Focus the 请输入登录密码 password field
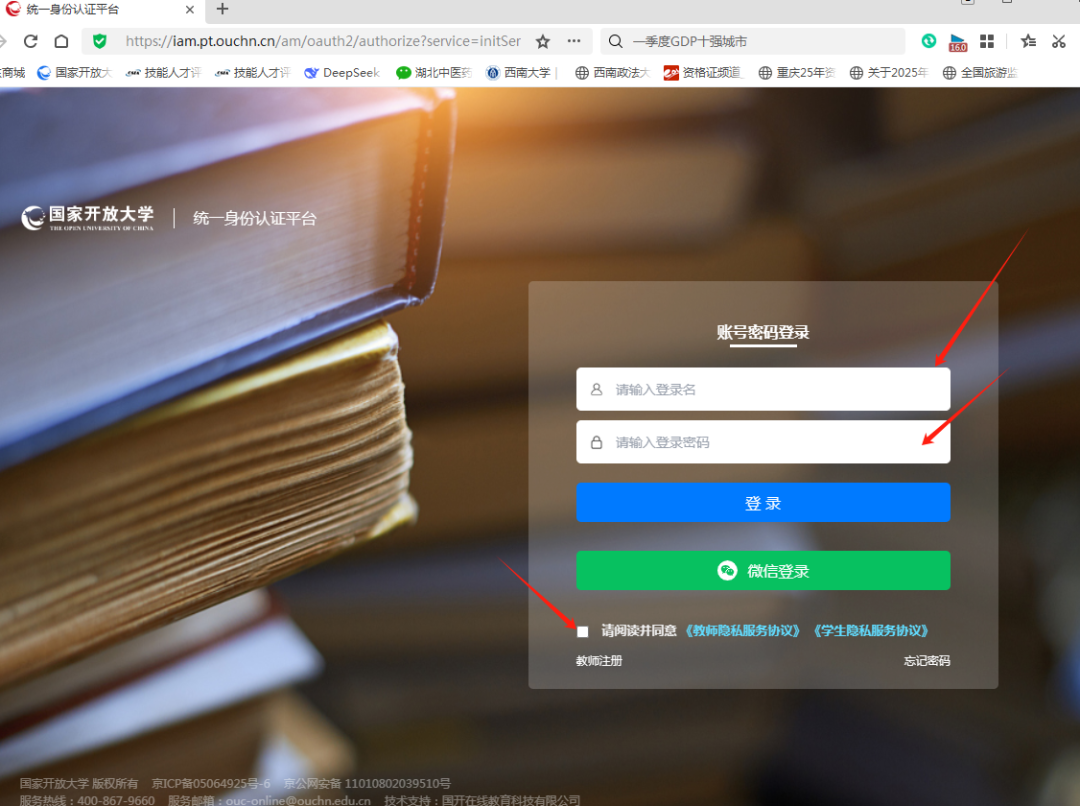This screenshot has width=1080, height=806. coord(763,442)
